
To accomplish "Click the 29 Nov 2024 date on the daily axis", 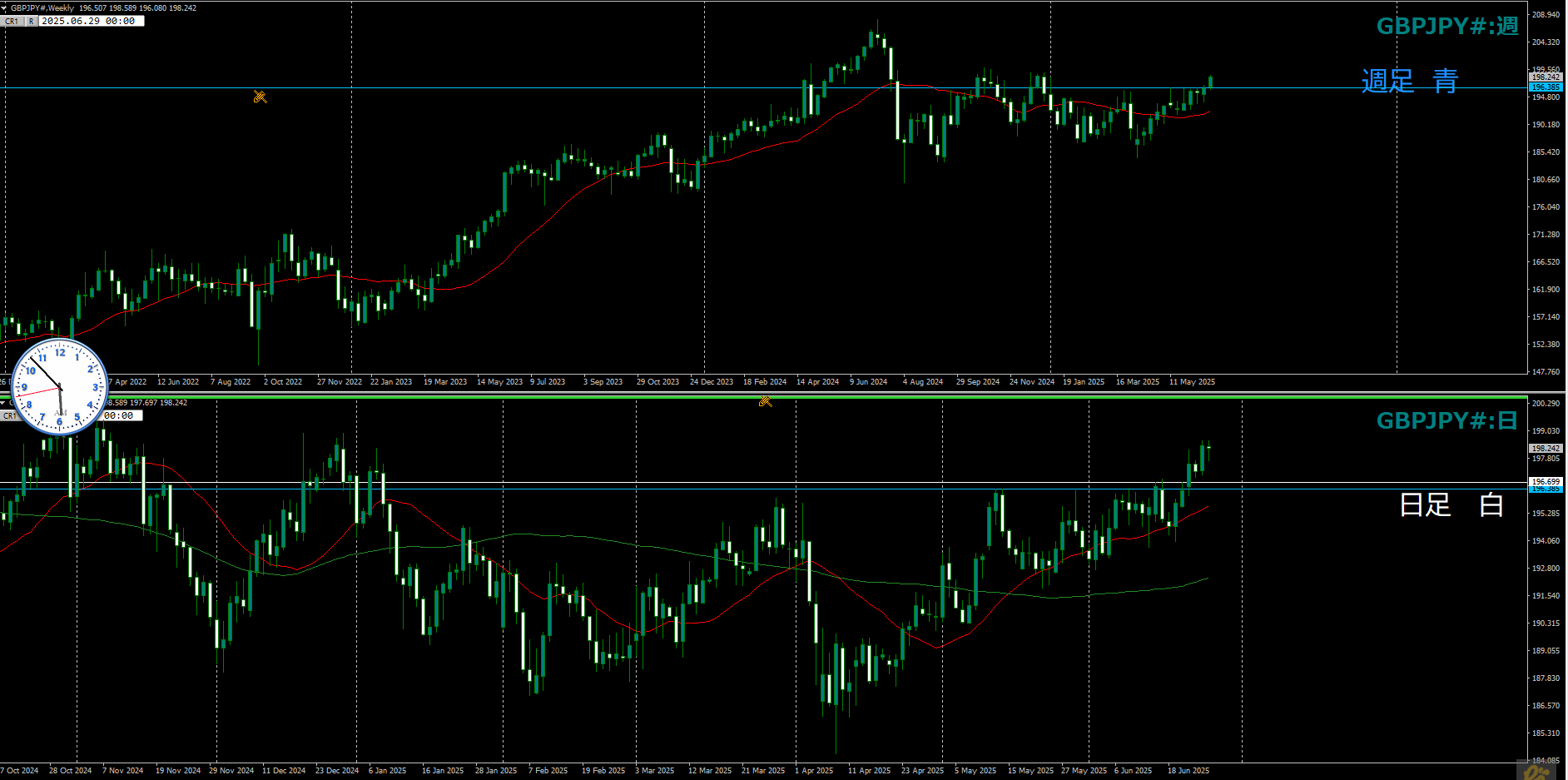I will [231, 771].
